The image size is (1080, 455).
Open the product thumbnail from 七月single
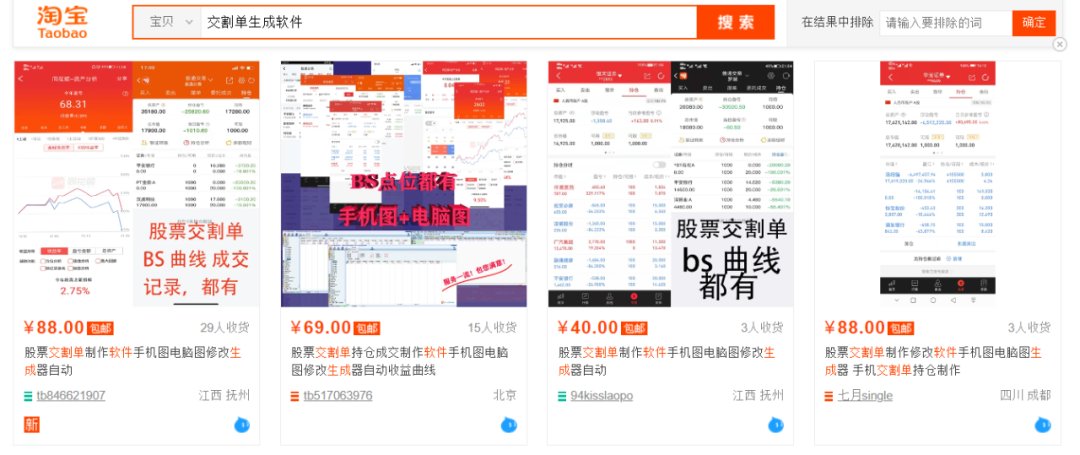pos(937,184)
